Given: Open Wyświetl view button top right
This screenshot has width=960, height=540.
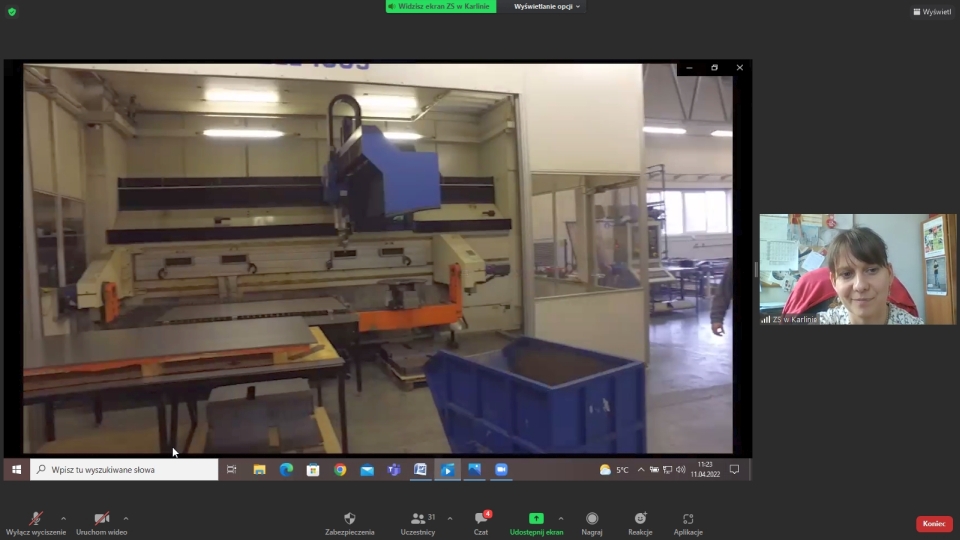Looking at the screenshot, I should click(932, 12).
